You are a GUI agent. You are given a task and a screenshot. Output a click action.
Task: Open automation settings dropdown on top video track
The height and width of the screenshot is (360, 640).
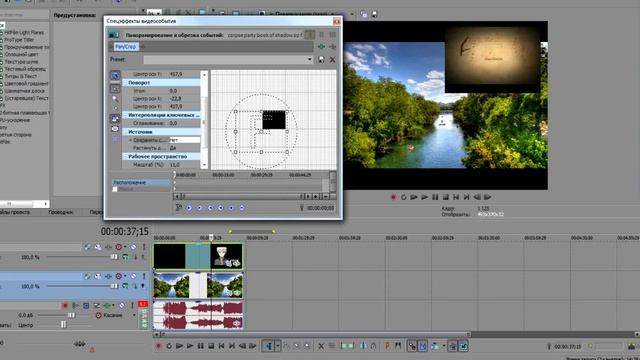tap(125, 247)
